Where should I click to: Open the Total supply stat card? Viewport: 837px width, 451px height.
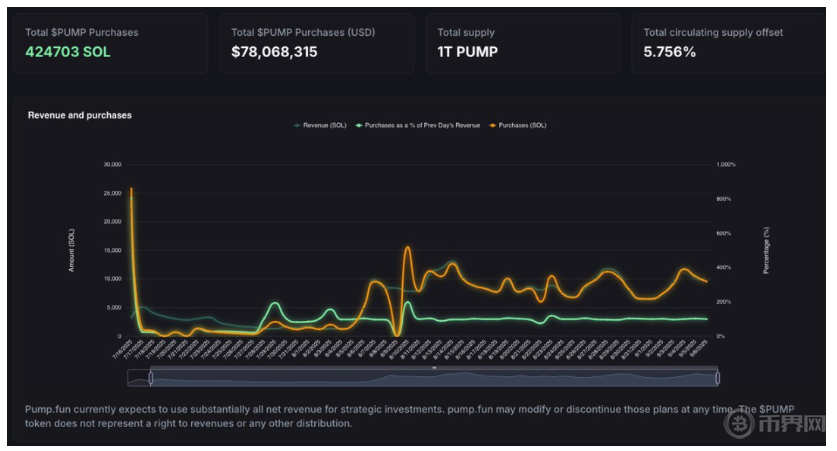[521, 42]
